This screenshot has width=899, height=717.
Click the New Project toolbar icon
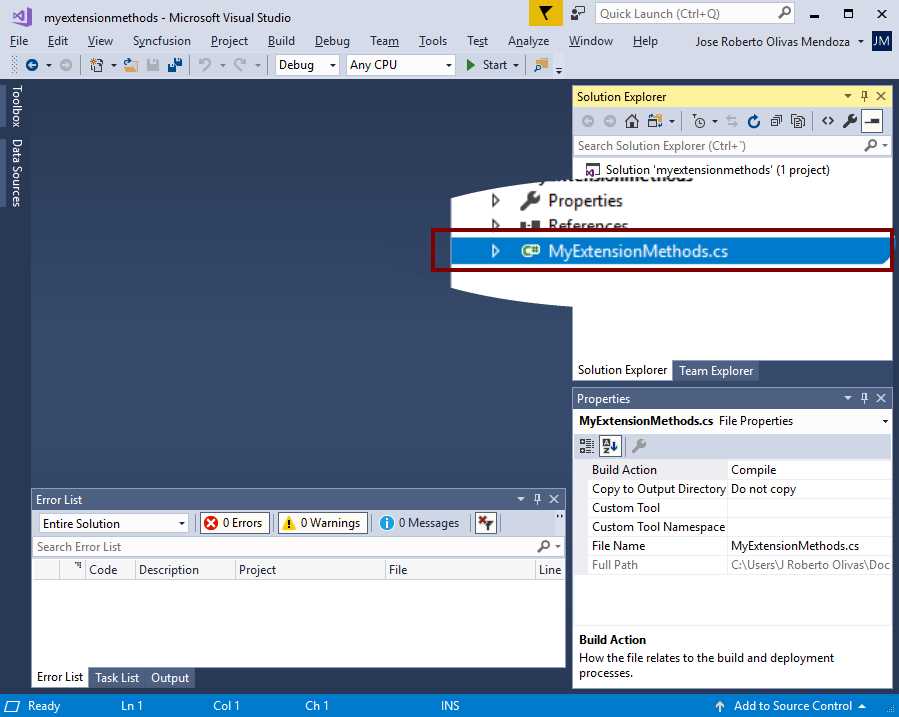click(96, 65)
